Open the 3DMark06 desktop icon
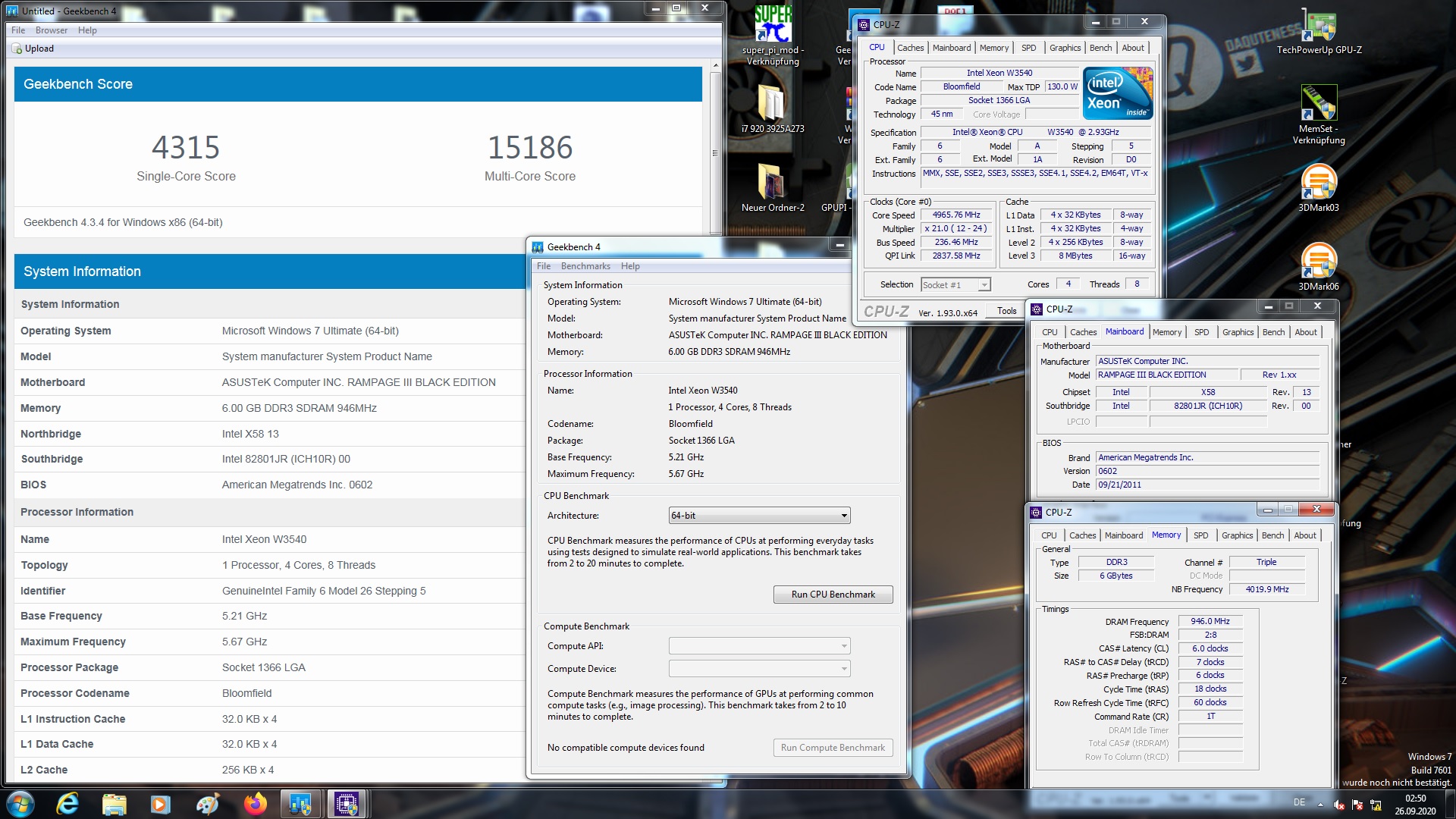 coord(1319,266)
